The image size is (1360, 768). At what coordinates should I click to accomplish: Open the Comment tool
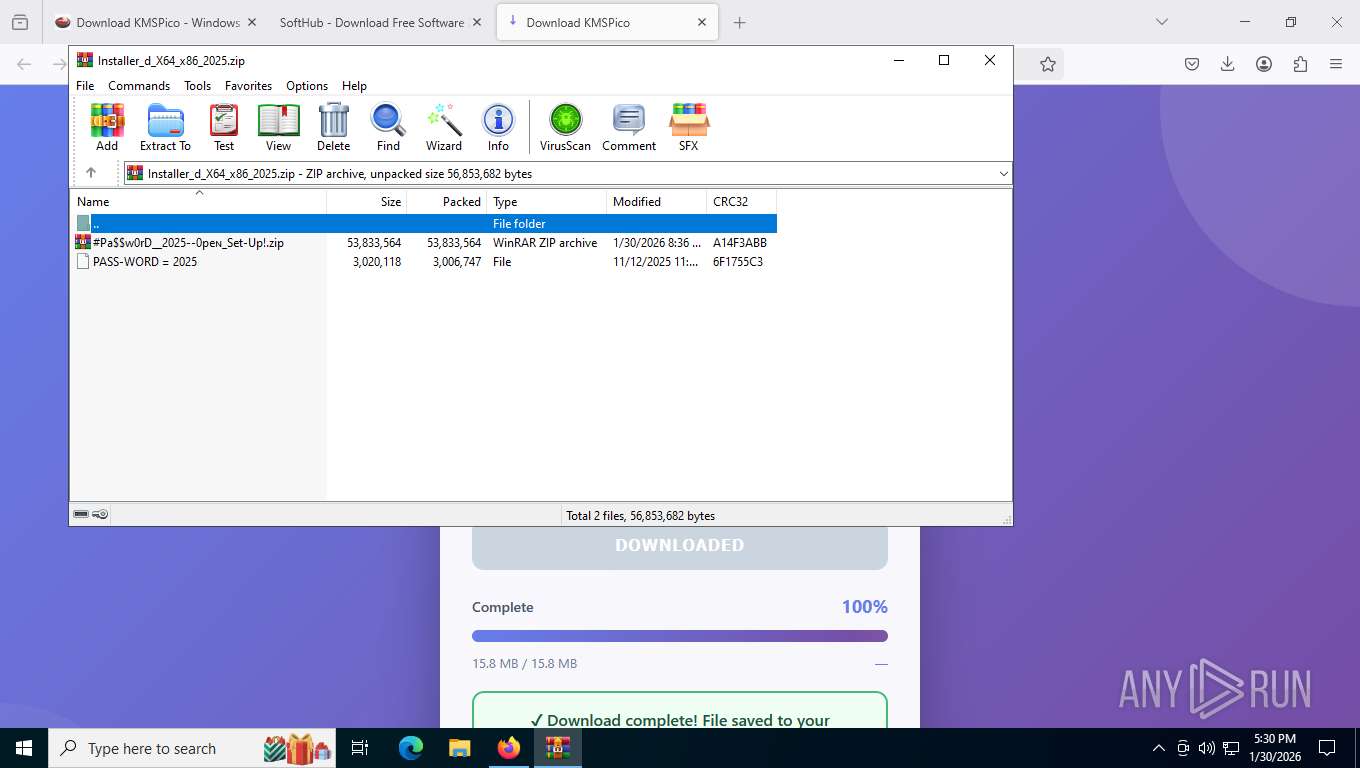coord(629,127)
